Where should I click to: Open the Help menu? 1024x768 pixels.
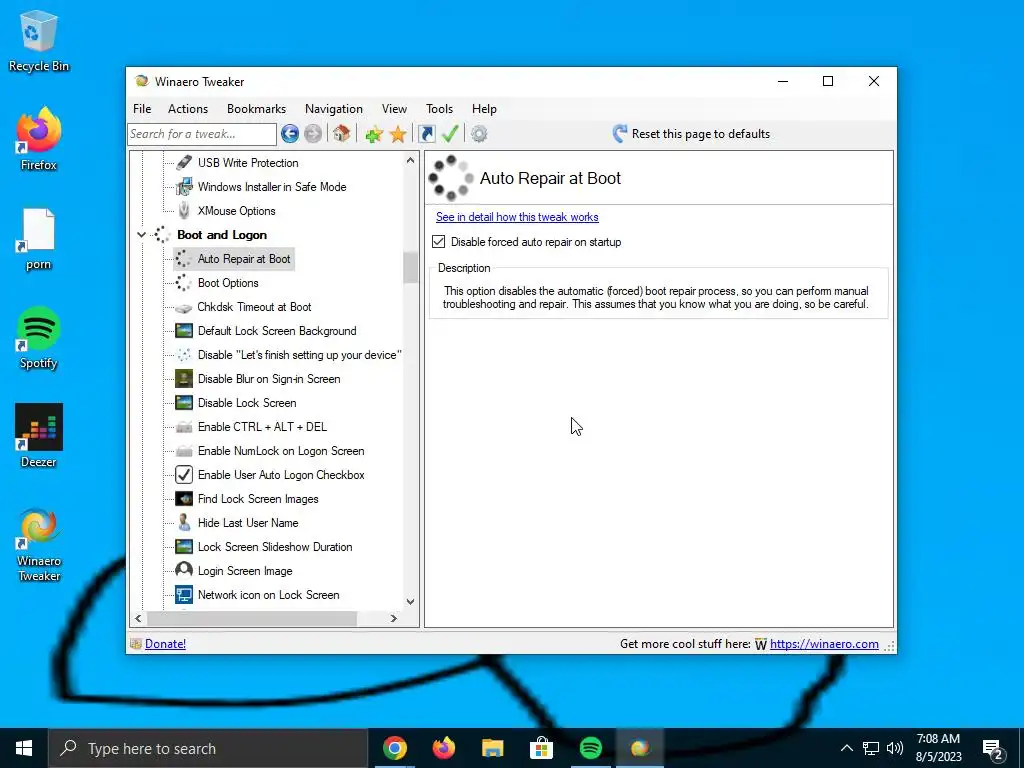(485, 109)
